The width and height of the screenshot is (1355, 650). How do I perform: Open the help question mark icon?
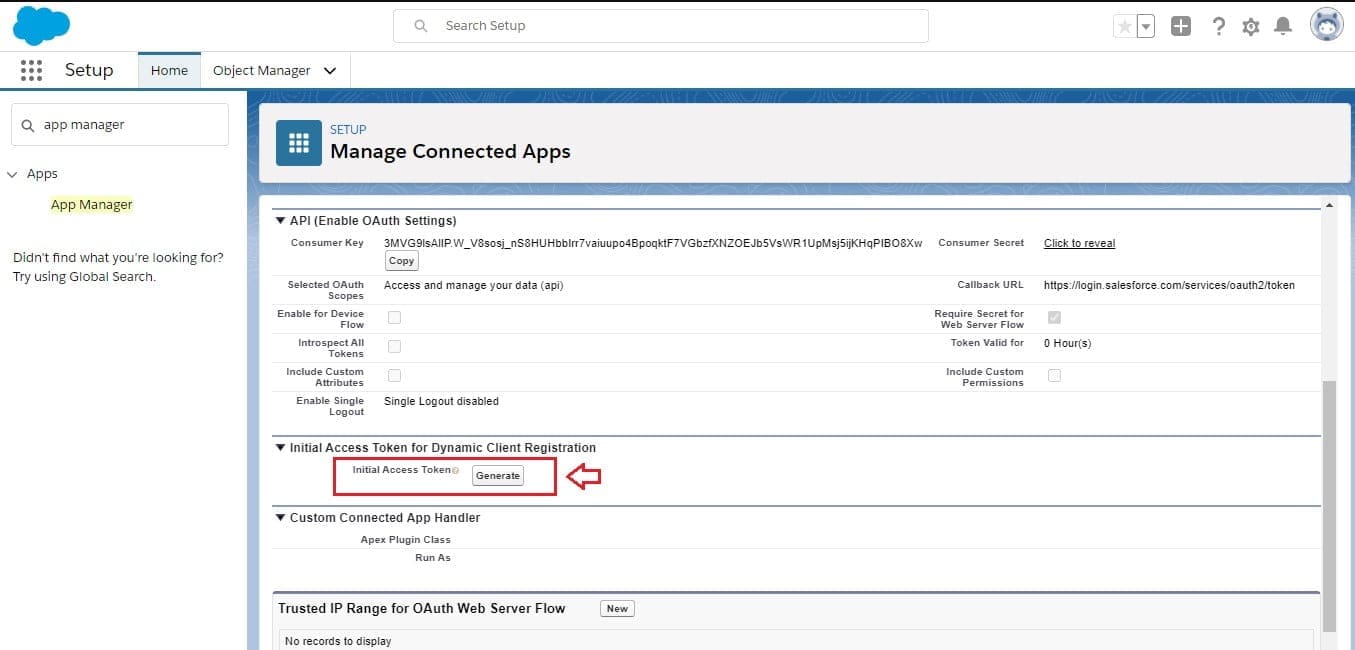[x=1218, y=27]
